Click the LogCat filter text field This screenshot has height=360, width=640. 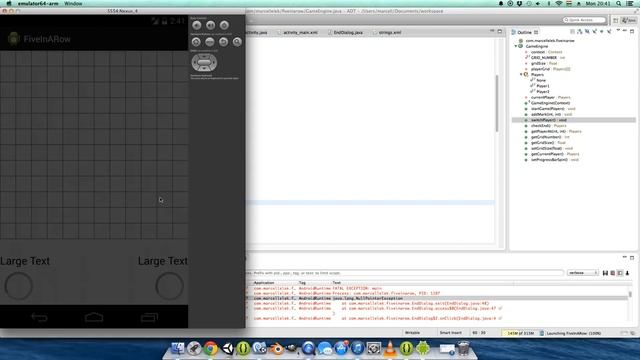(405, 273)
